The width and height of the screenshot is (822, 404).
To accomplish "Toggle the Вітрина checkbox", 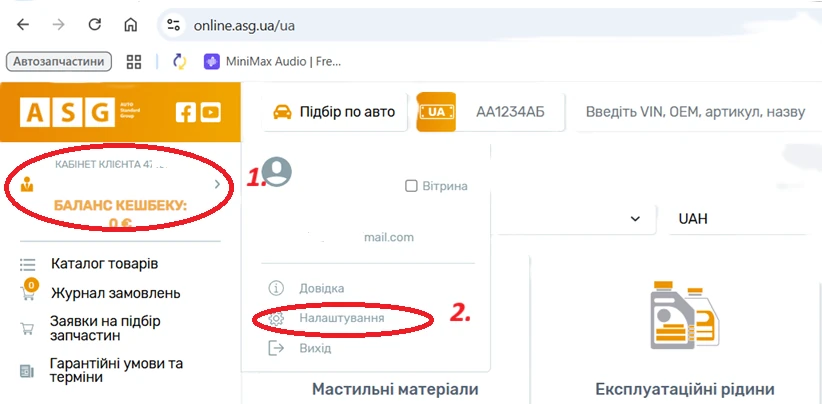I will (411, 186).
